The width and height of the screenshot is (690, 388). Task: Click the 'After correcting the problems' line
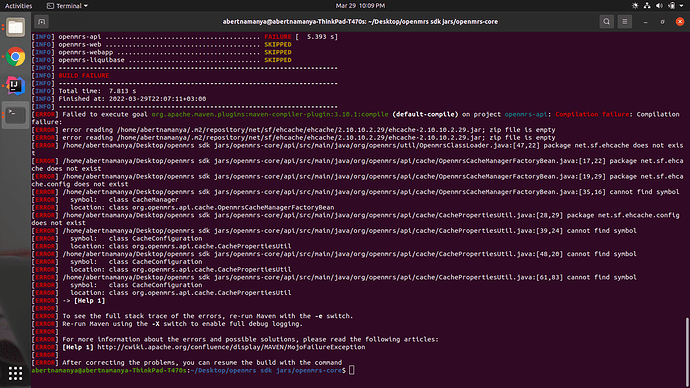[202, 362]
